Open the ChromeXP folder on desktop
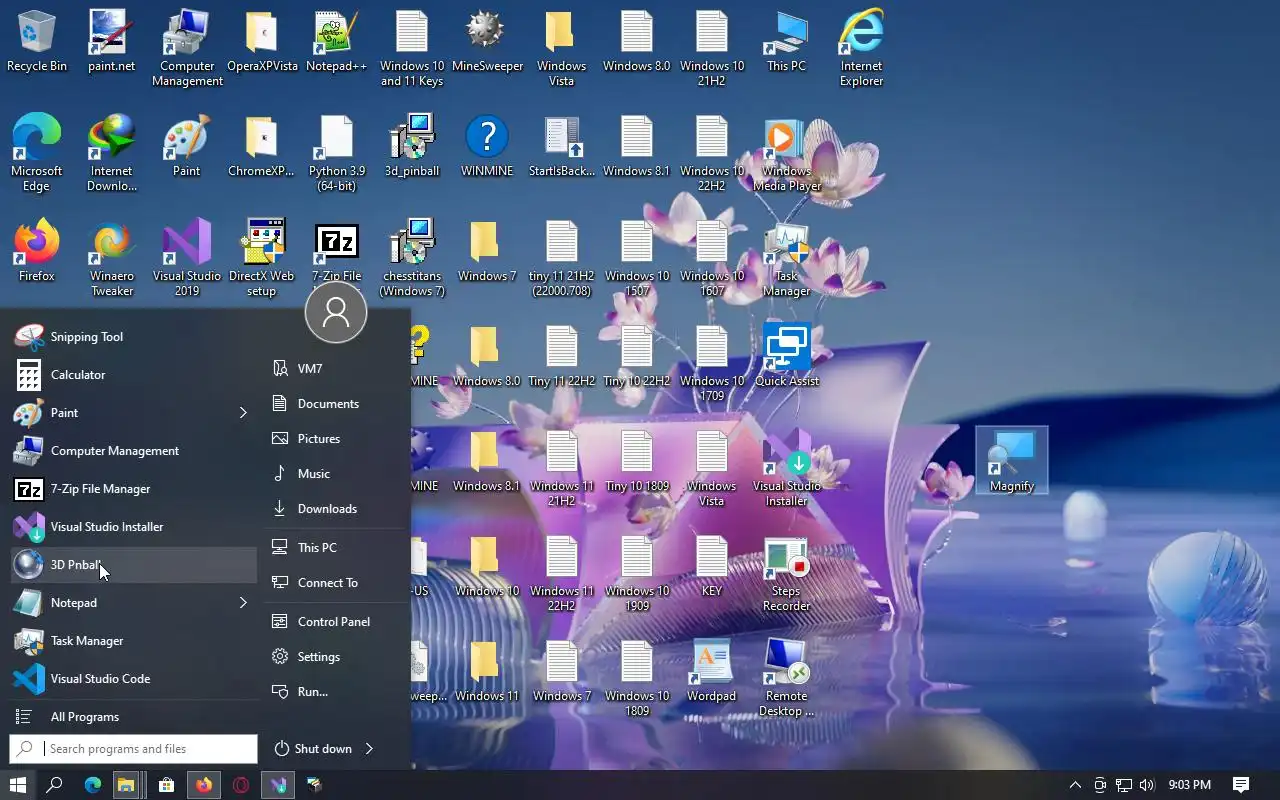The height and width of the screenshot is (800, 1280). [x=261, y=146]
